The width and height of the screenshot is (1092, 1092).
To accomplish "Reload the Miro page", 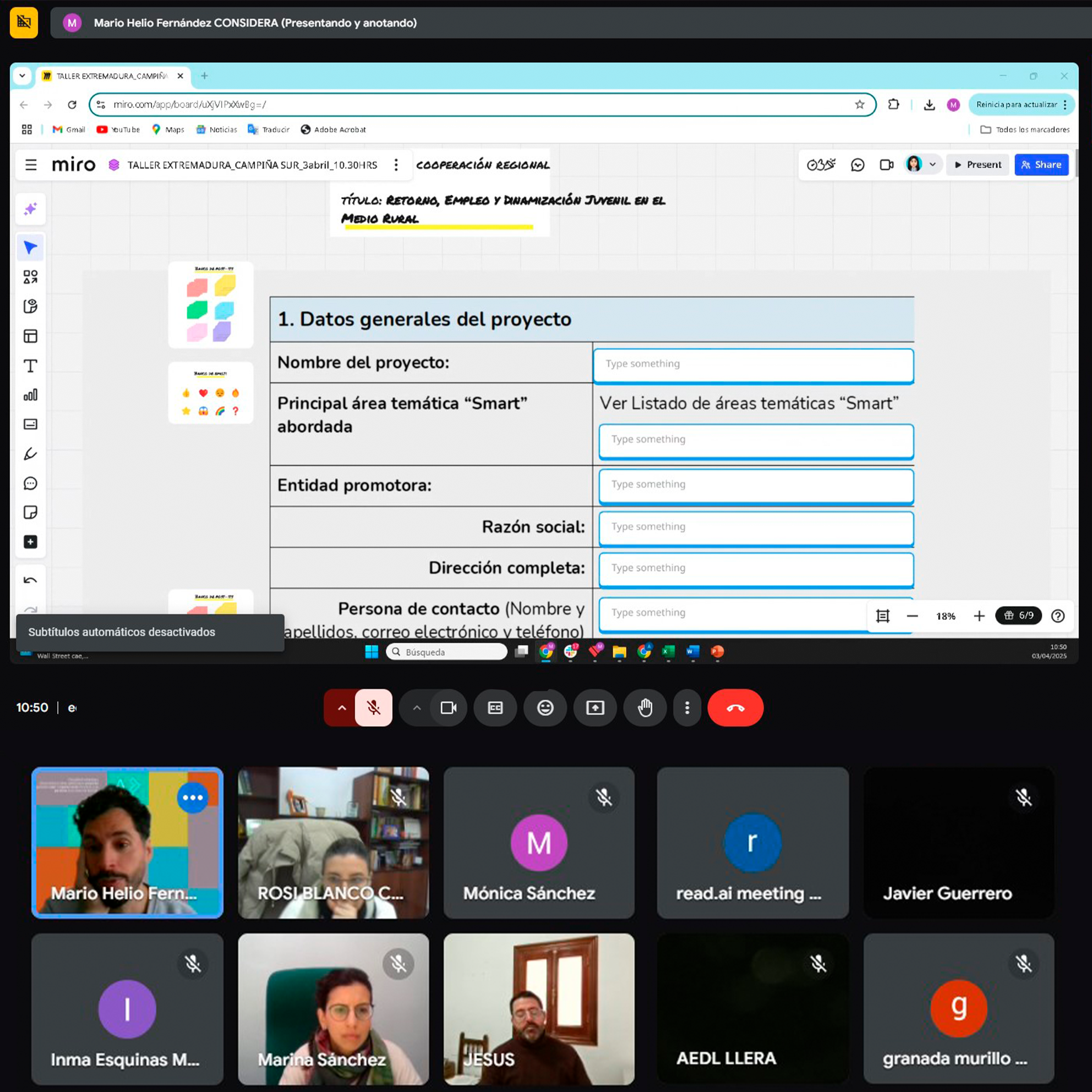I will point(72,105).
